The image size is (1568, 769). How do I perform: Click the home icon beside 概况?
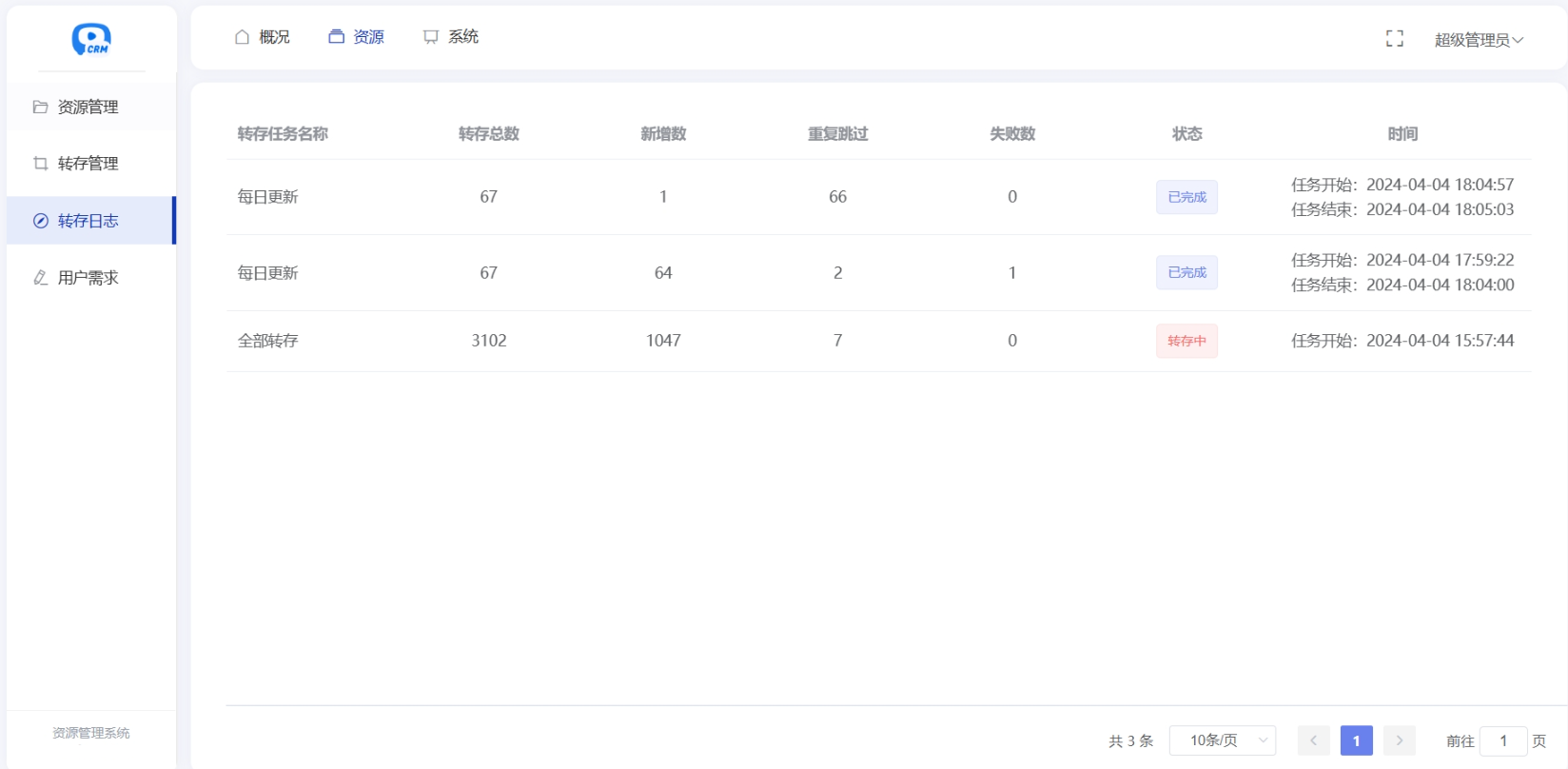[242, 37]
